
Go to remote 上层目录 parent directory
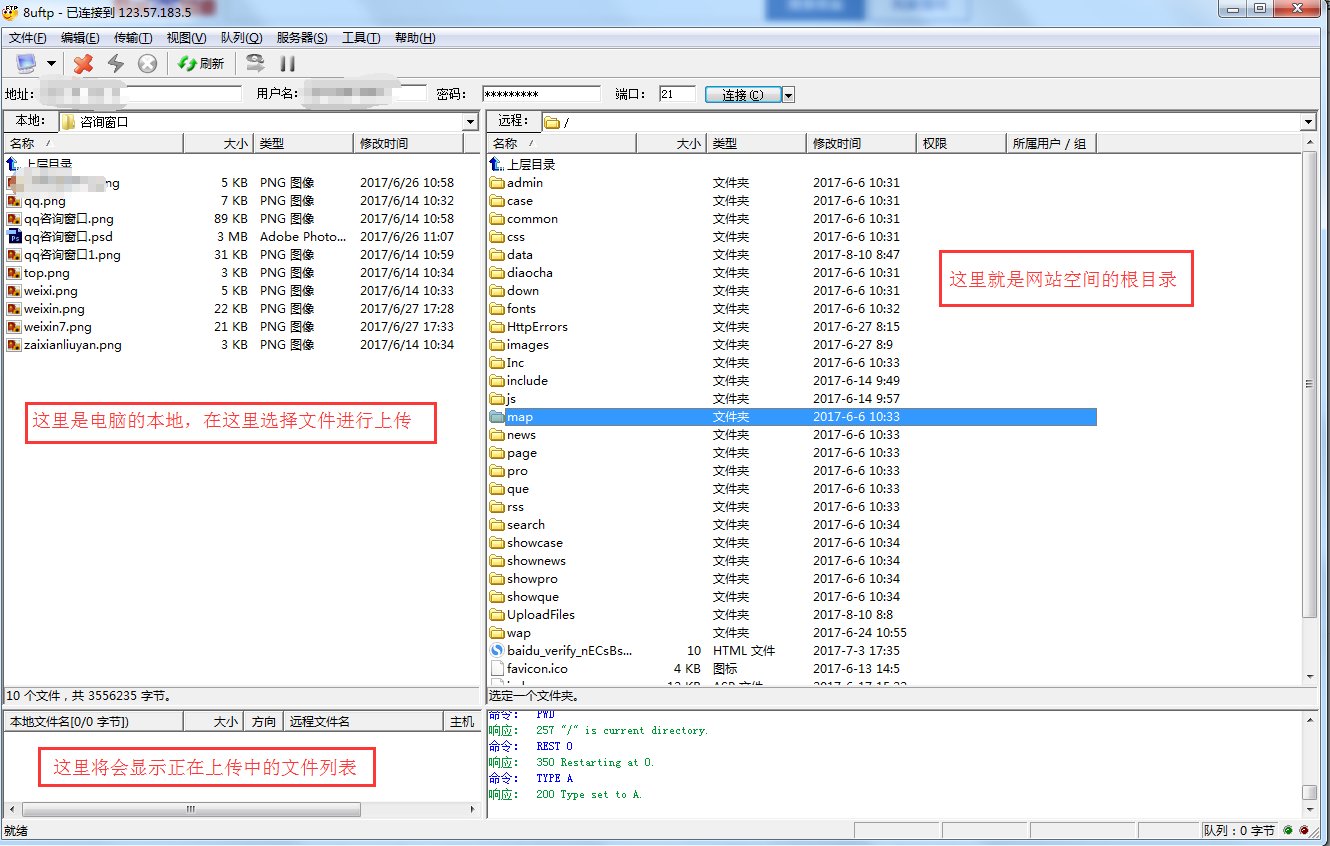pos(530,165)
